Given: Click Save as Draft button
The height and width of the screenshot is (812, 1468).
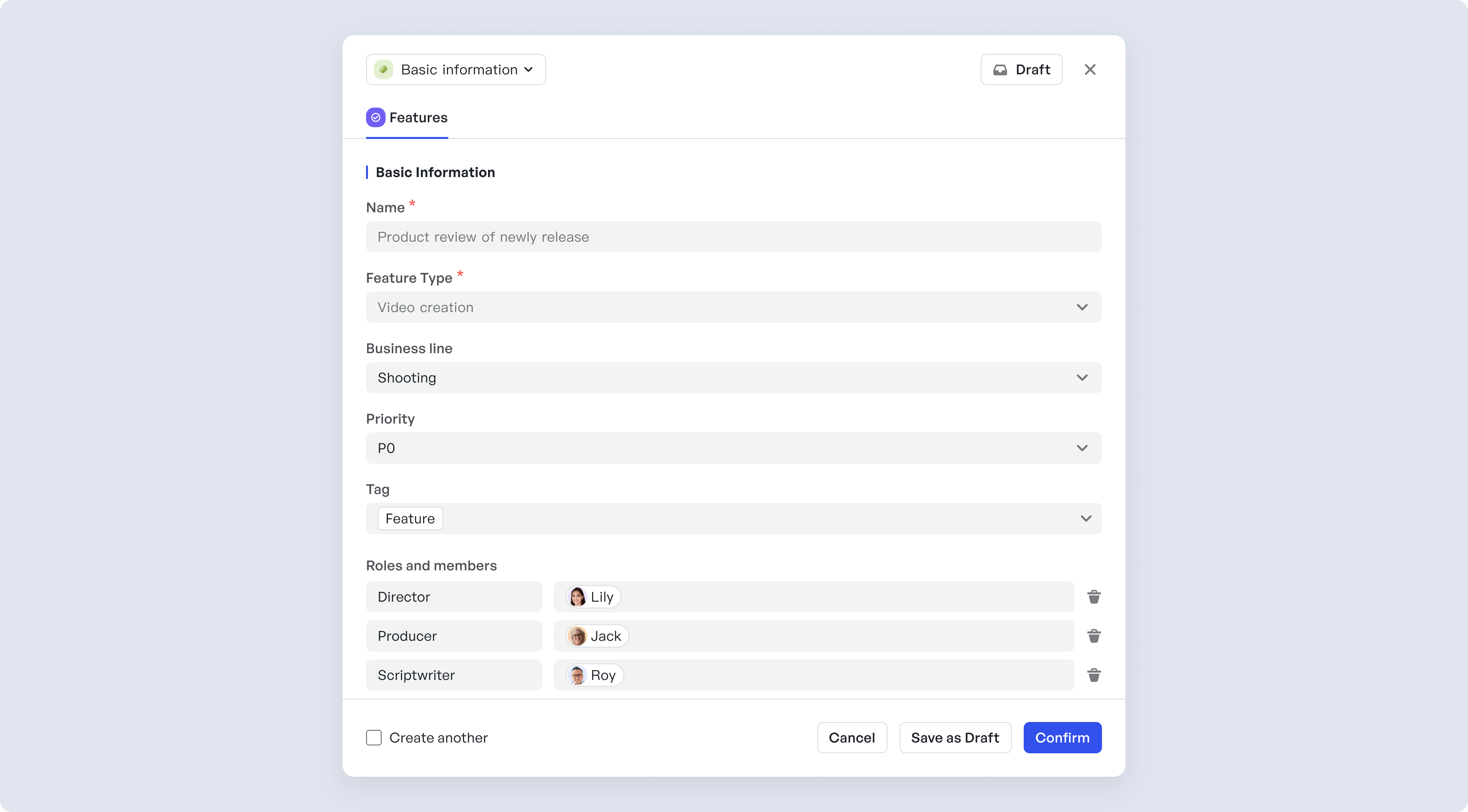Looking at the screenshot, I should click(x=955, y=737).
